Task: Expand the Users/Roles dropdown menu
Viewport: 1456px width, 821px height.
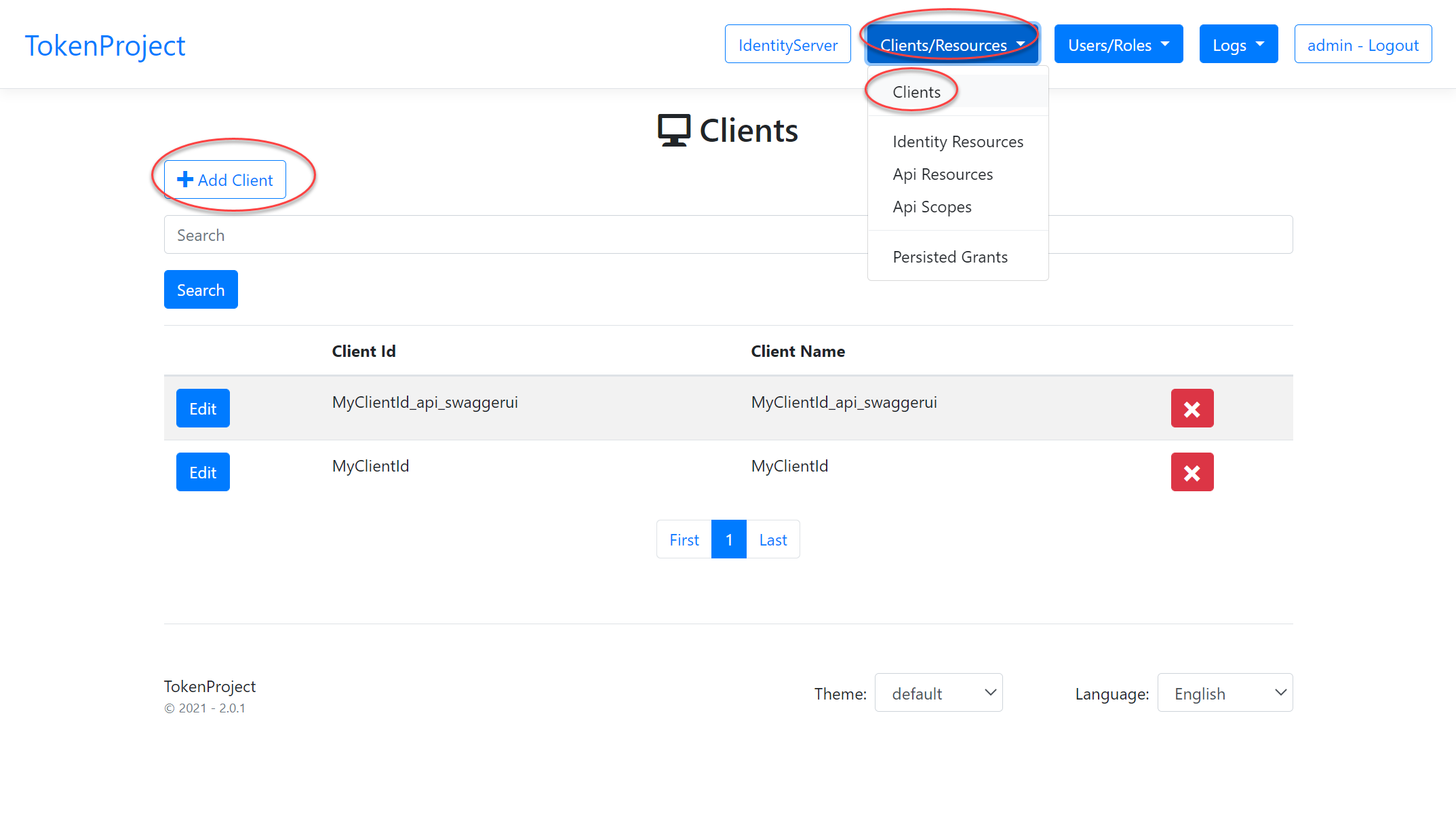Action: pos(1118,45)
